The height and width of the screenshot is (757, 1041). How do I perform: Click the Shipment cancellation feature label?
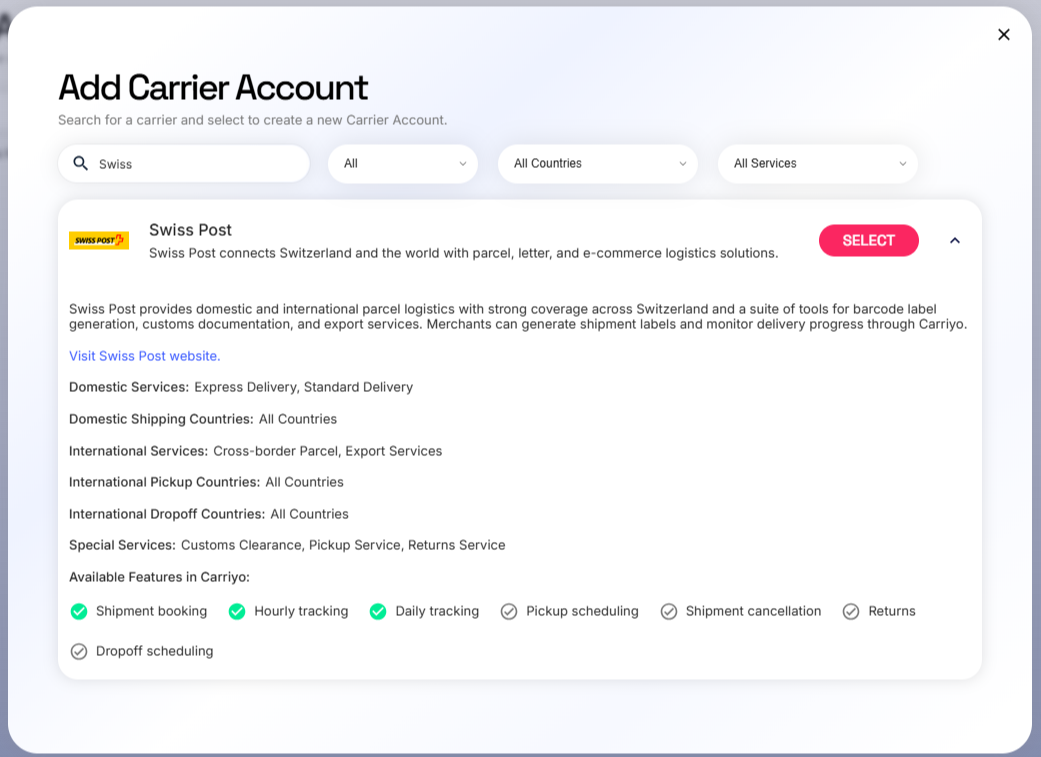coord(753,611)
